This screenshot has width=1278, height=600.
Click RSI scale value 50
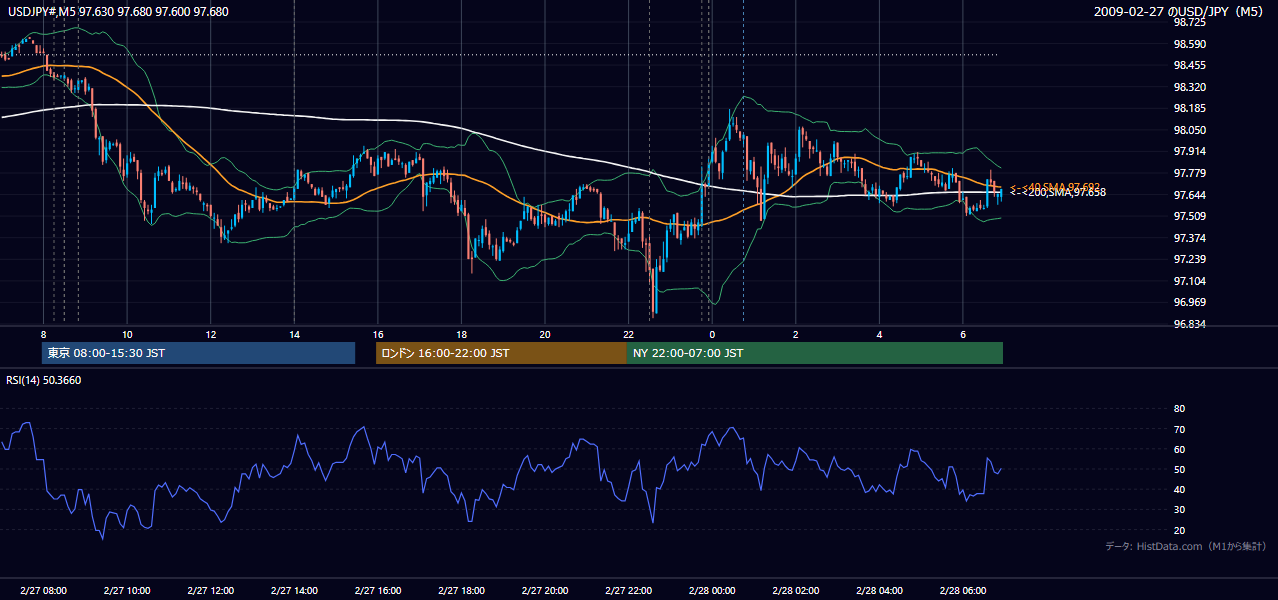click(1179, 469)
